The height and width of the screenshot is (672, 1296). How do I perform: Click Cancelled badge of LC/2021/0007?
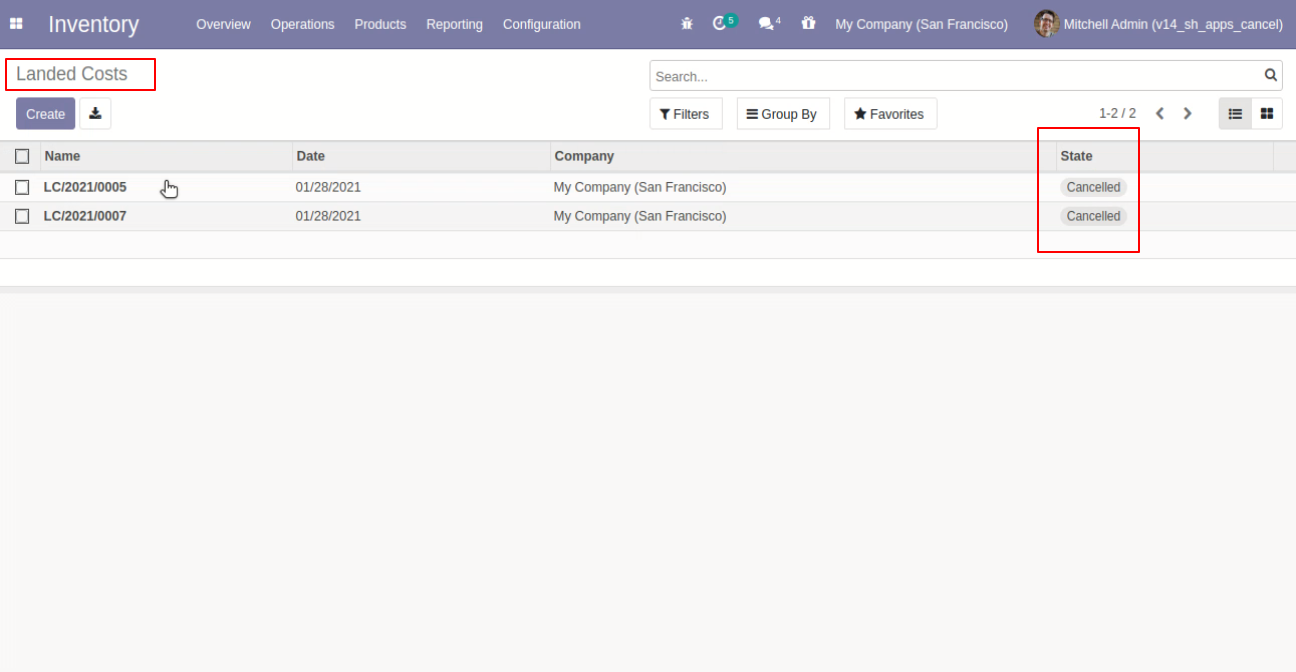(x=1093, y=216)
